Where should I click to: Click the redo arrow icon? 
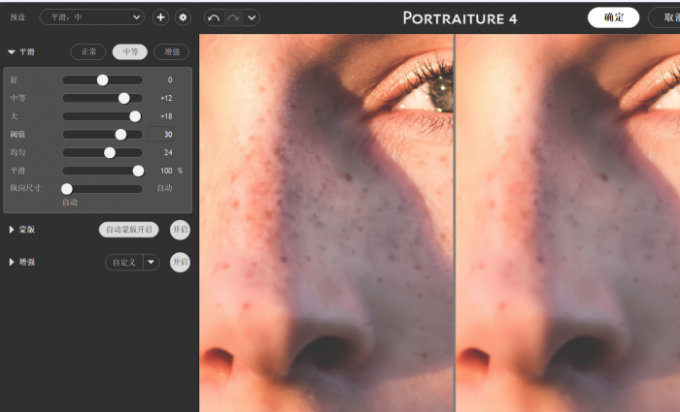[232, 18]
